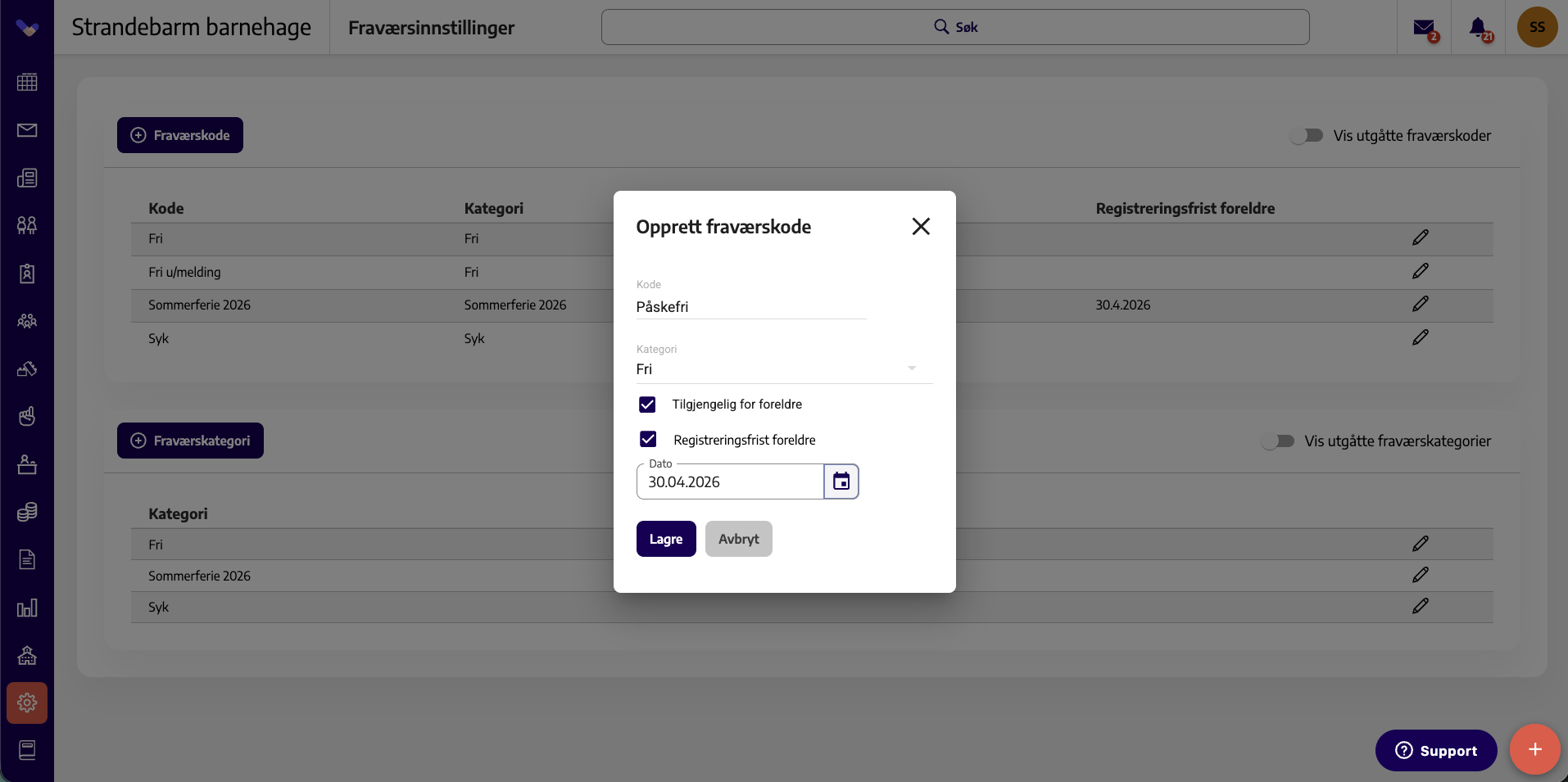1568x782 pixels.
Task: Open the Support help button
Action: click(x=1435, y=750)
